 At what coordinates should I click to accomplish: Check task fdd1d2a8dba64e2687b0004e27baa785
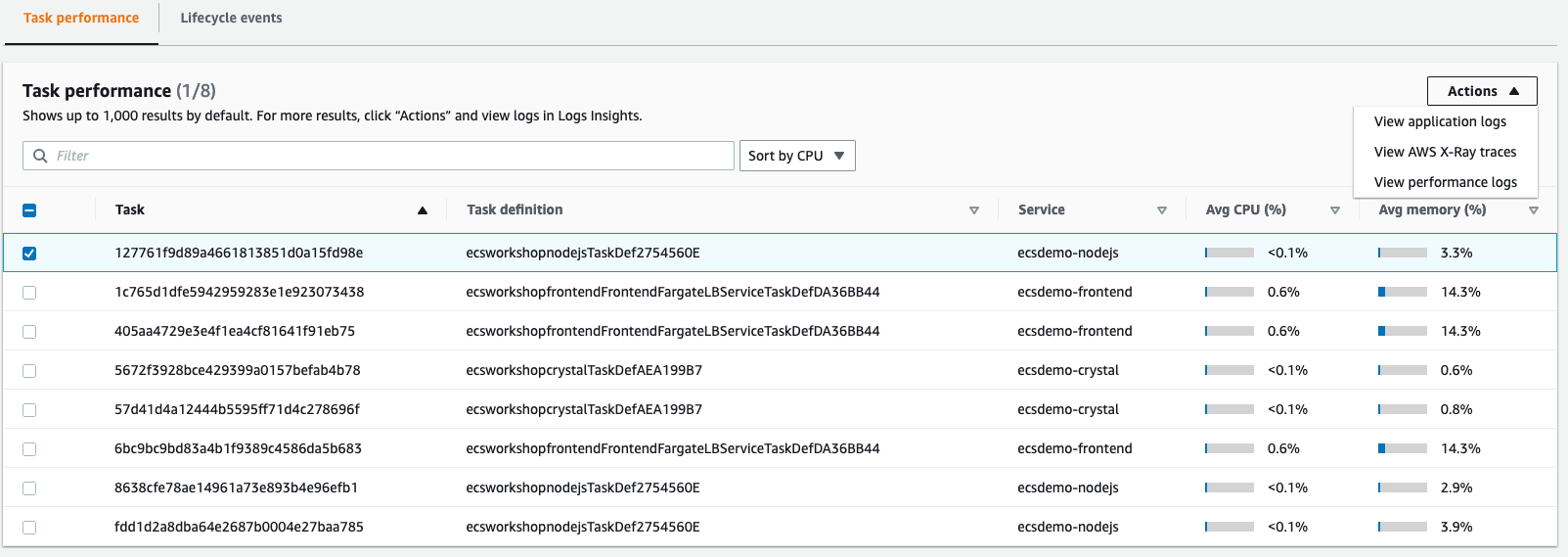point(29,527)
